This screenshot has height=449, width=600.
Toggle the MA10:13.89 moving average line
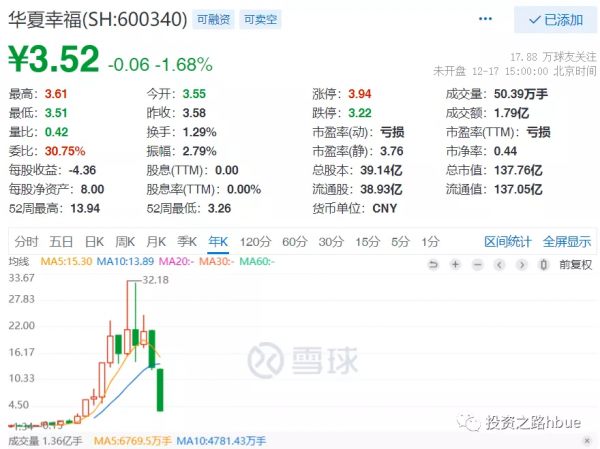pos(125,261)
